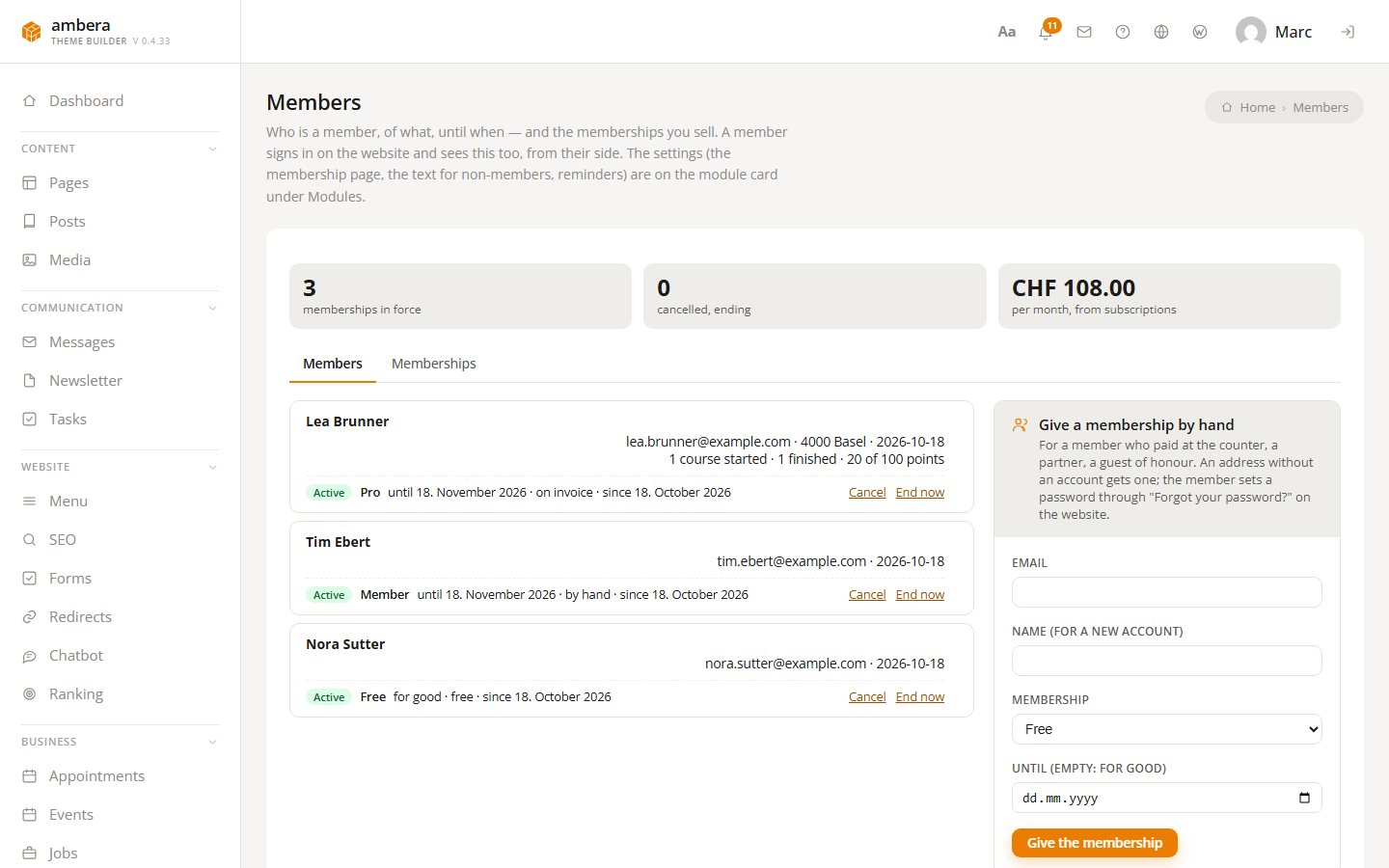Open the mail envelope icon in header
This screenshot has height=868, width=1389.
point(1084,32)
